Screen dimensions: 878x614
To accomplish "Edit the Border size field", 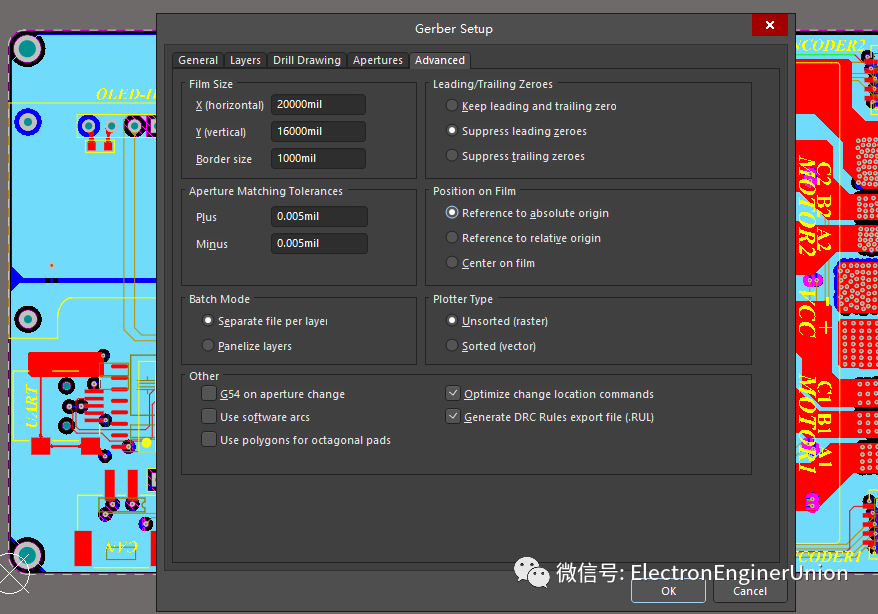I will [x=318, y=159].
